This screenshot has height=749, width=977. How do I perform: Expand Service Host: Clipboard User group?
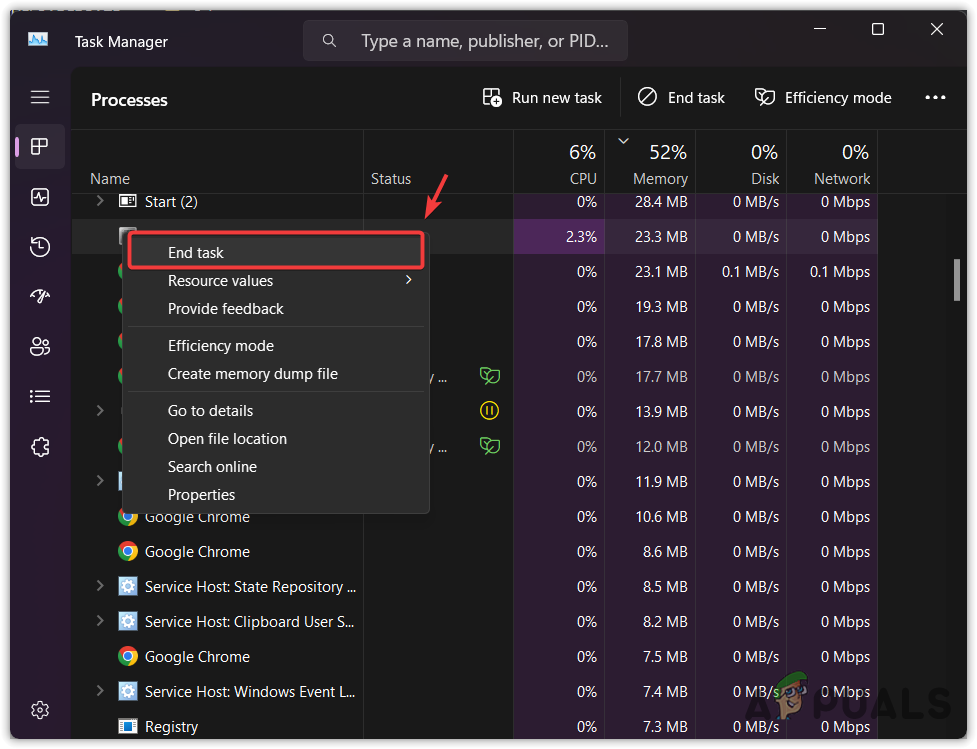[x=100, y=621]
